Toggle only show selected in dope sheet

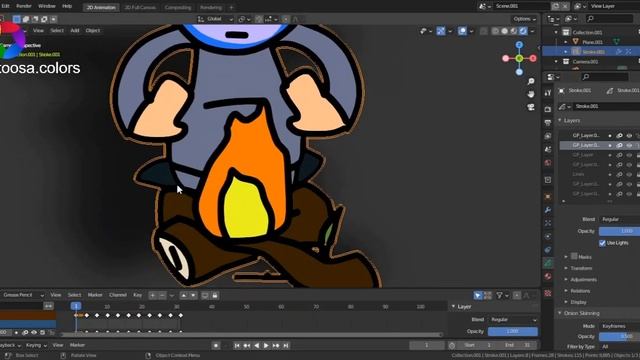click(478, 295)
